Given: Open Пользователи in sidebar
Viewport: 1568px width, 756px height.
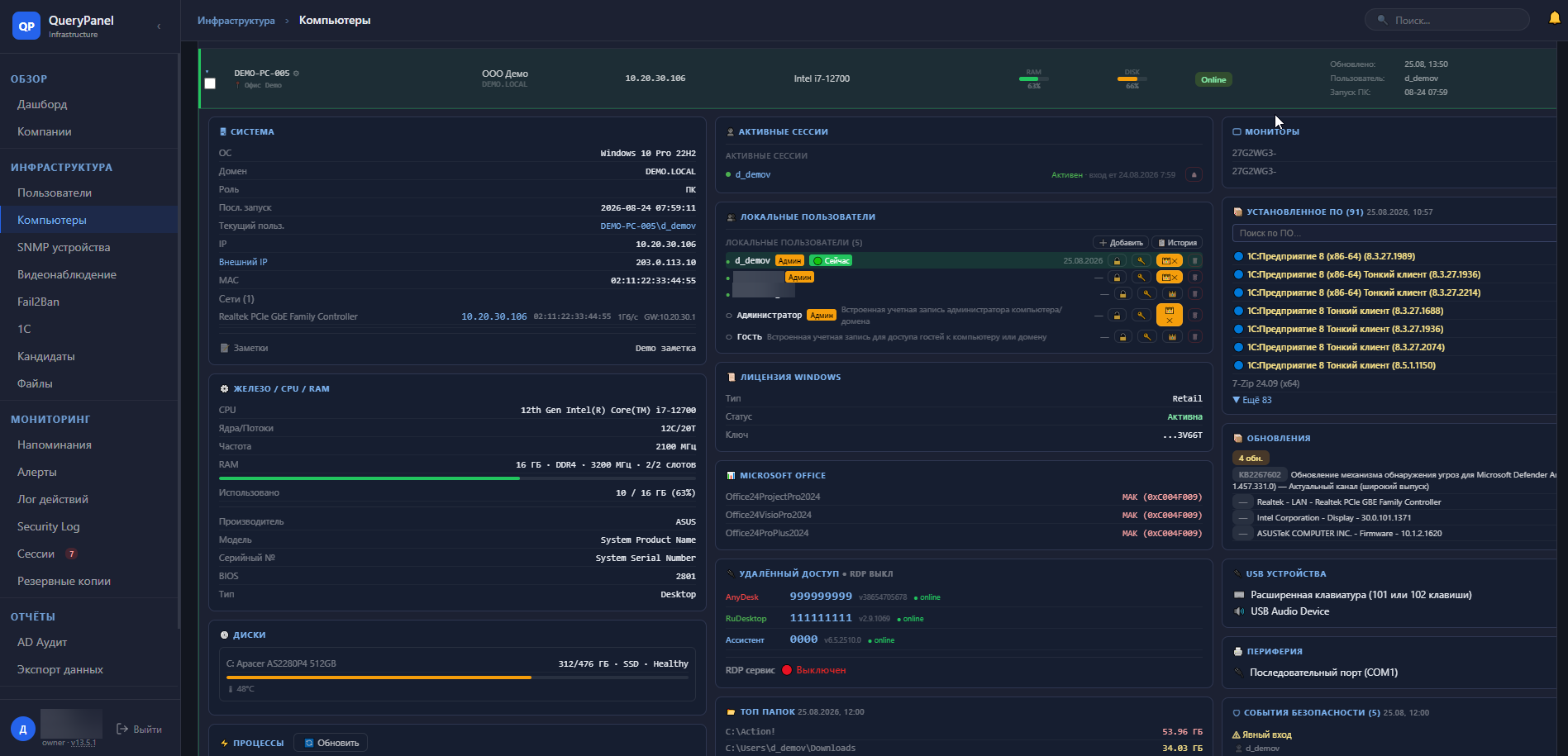Looking at the screenshot, I should (89, 193).
